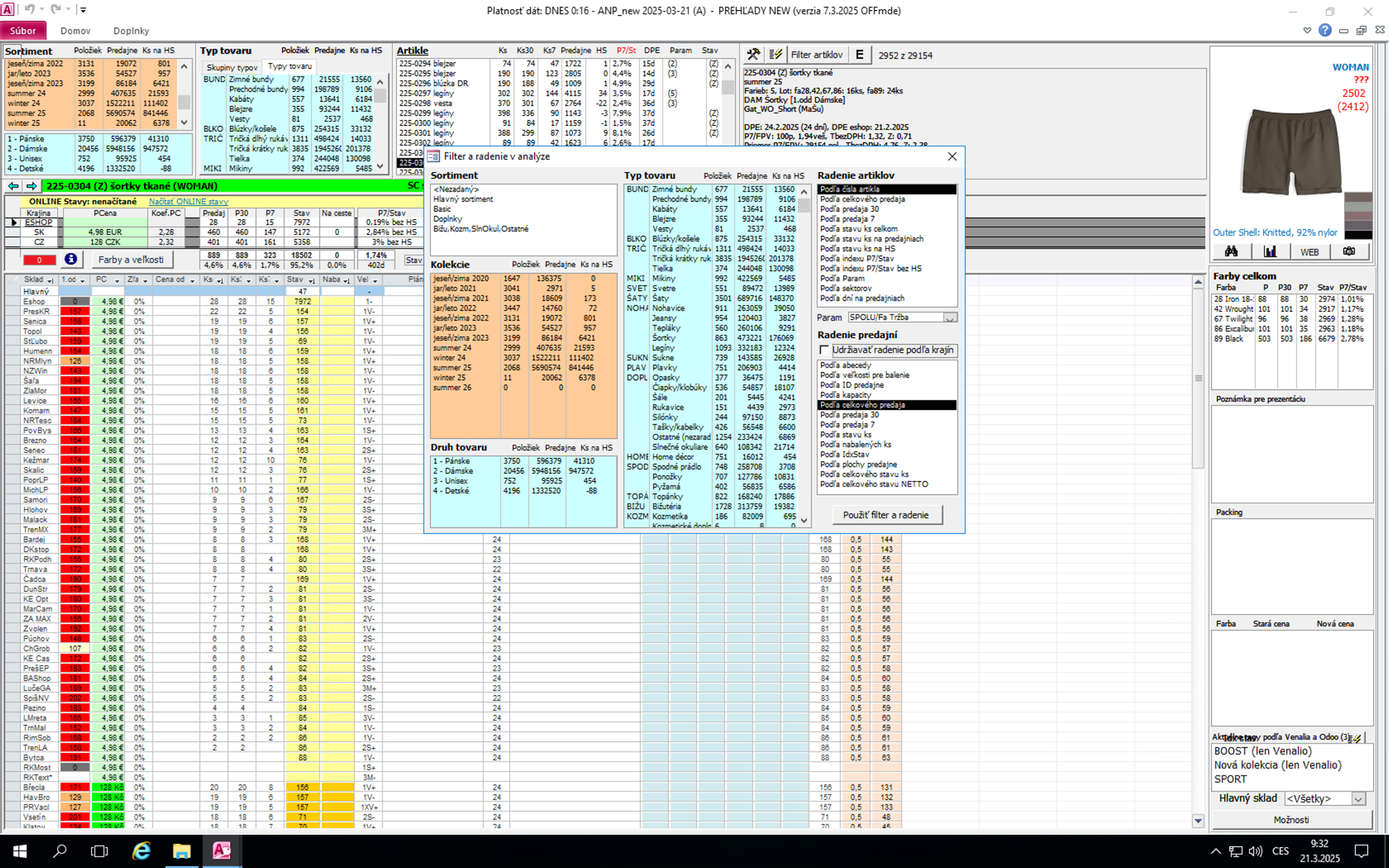1389x868 pixels.
Task: Go to previous article with left arrow
Action: coord(13,186)
